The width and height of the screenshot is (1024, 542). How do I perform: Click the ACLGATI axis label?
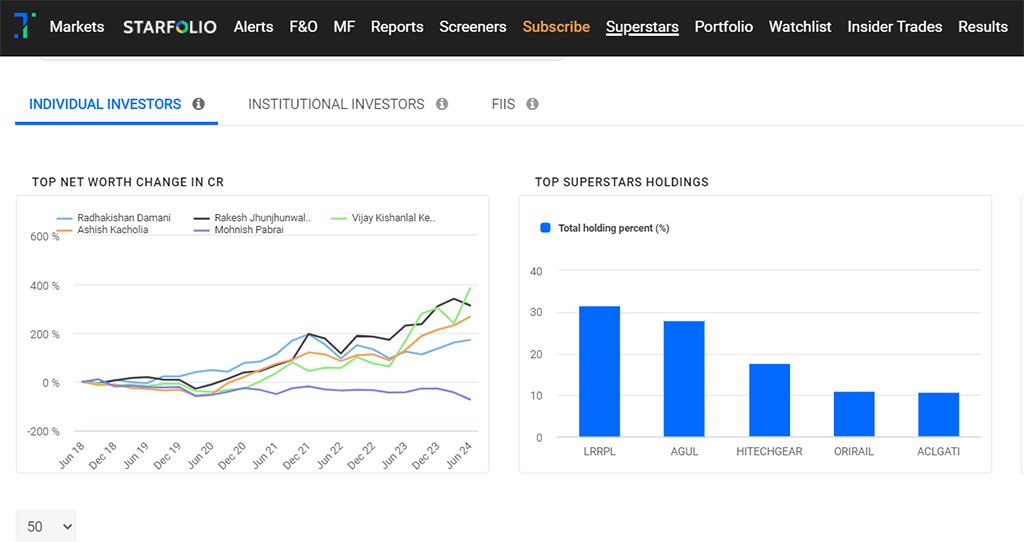tap(938, 451)
